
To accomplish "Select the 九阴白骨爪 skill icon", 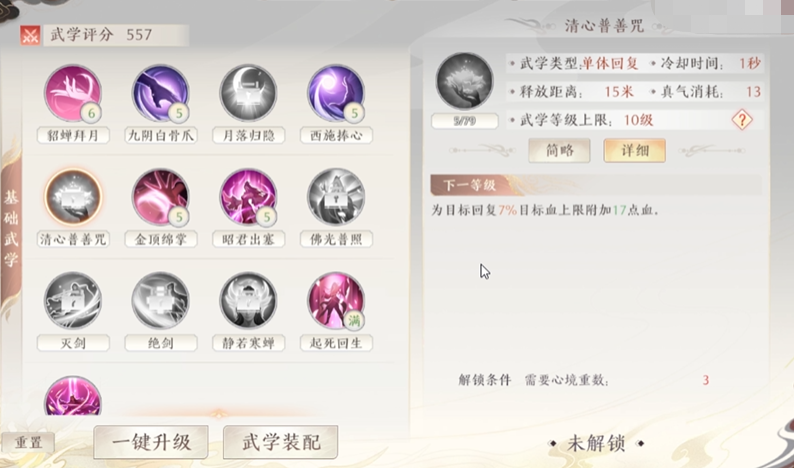I will click(x=161, y=94).
